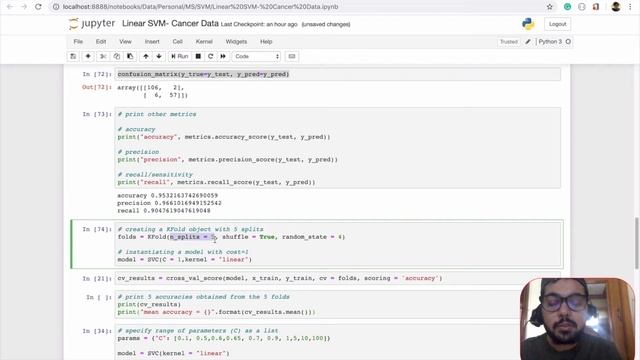This screenshot has height=360, width=640.
Task: Click the Trusted notebook indicator
Action: click(509, 42)
